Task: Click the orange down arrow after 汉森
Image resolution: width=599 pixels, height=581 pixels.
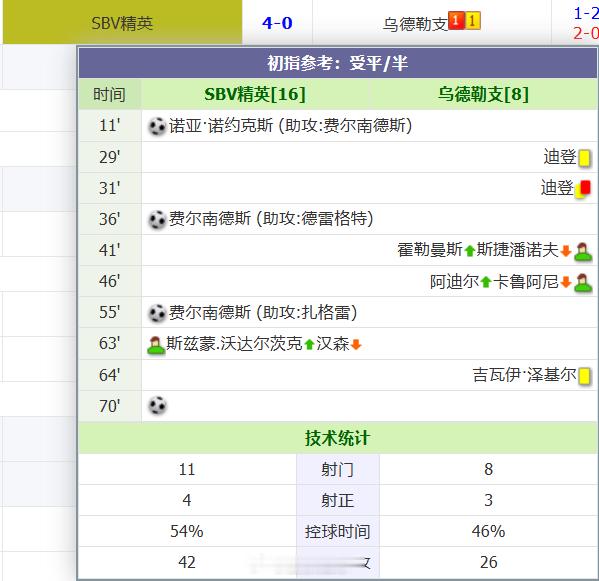Action: [x=356, y=345]
